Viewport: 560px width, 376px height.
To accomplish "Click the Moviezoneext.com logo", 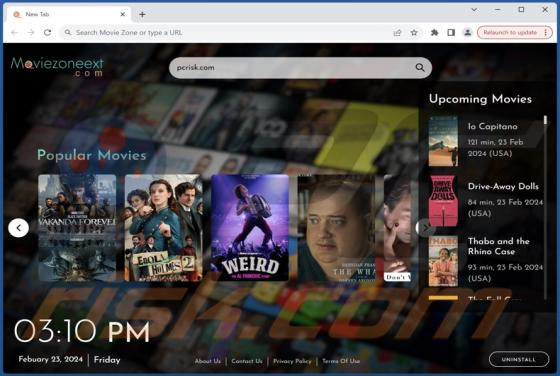I will [57, 67].
